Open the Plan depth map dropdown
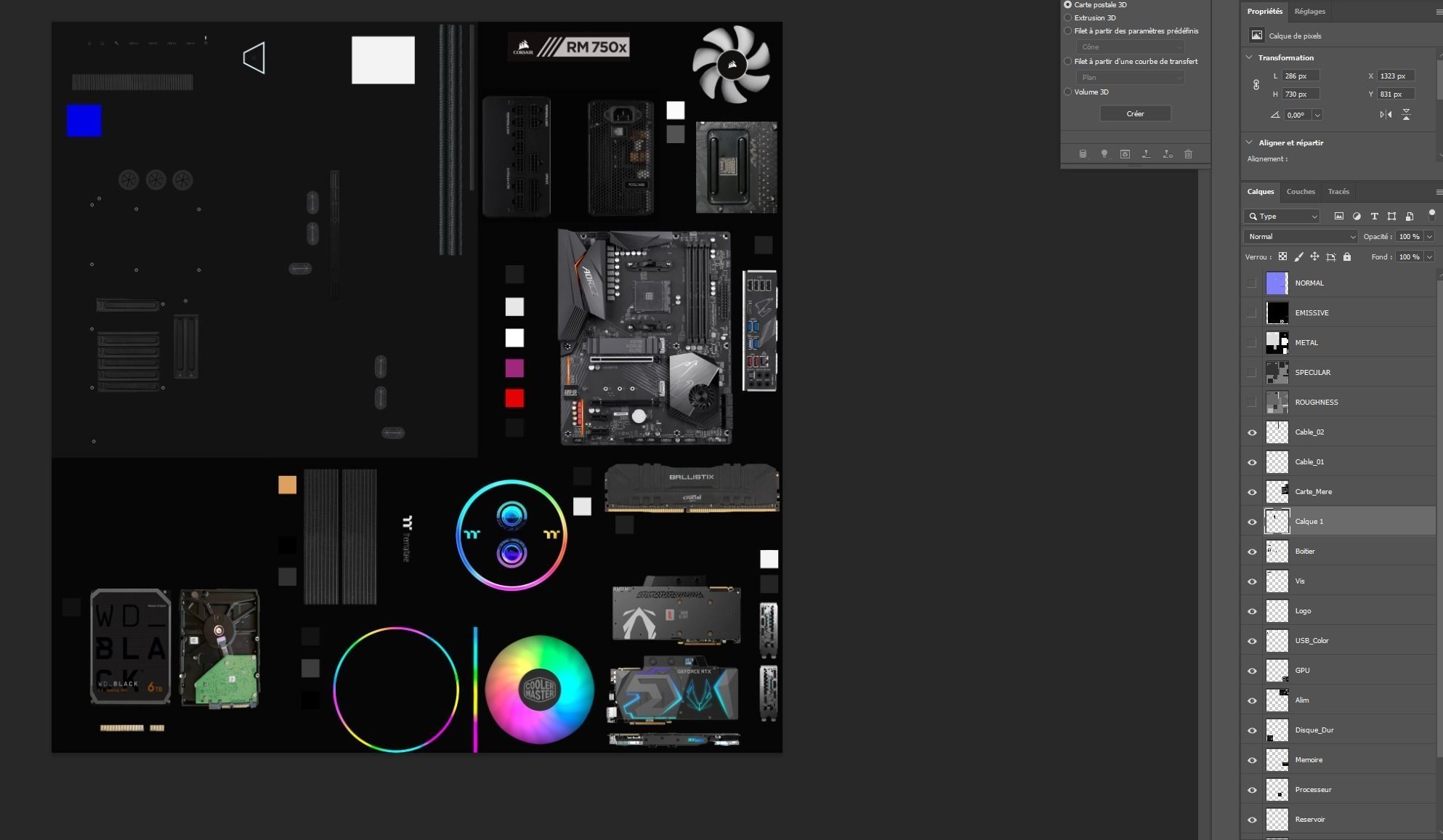The width and height of the screenshot is (1443, 840). [x=1130, y=77]
